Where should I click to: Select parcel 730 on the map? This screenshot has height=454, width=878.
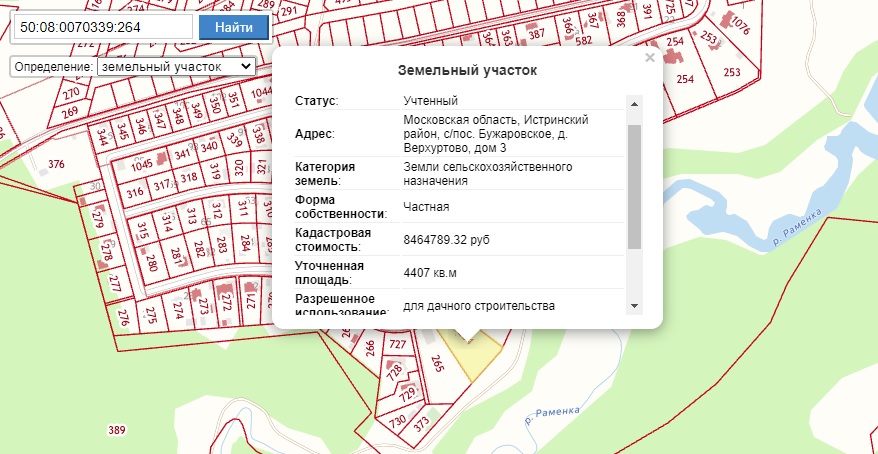click(396, 420)
